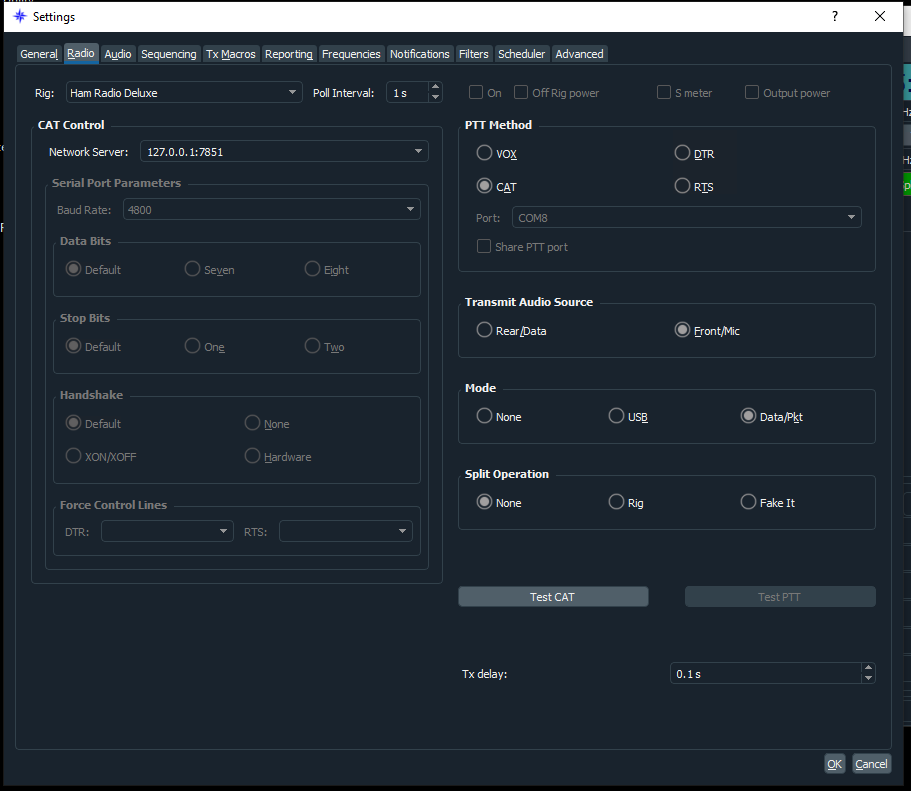Image resolution: width=911 pixels, height=791 pixels.
Task: Decrease Poll Interval with down arrow
Action: [435, 97]
